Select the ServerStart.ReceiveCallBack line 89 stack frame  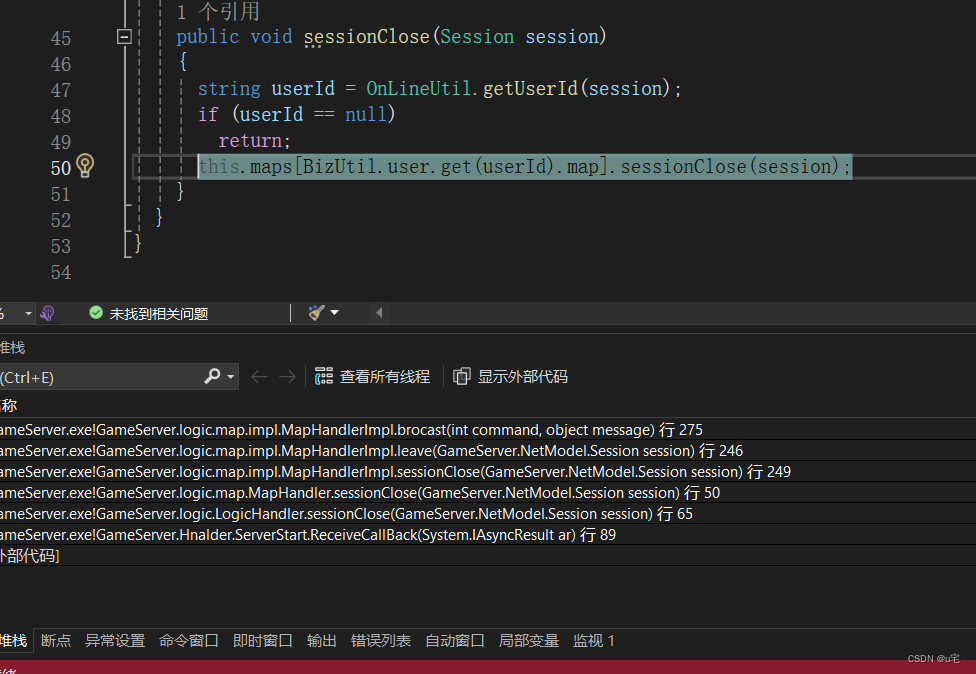[x=300, y=535]
